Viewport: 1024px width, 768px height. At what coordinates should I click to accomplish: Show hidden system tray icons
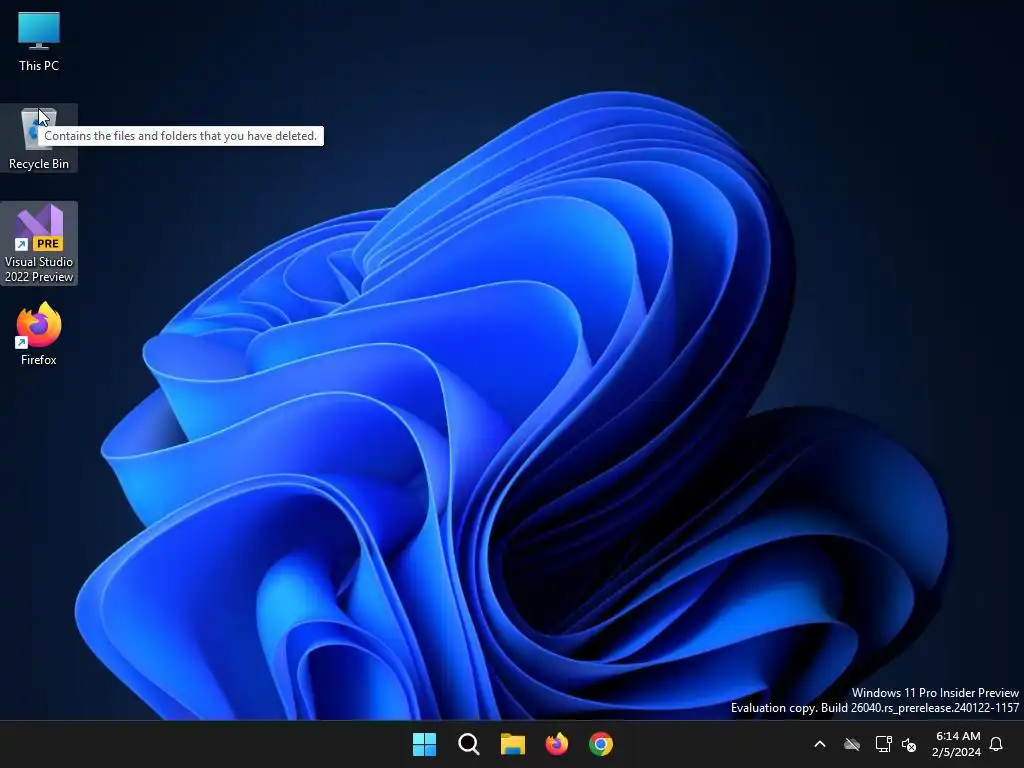820,744
